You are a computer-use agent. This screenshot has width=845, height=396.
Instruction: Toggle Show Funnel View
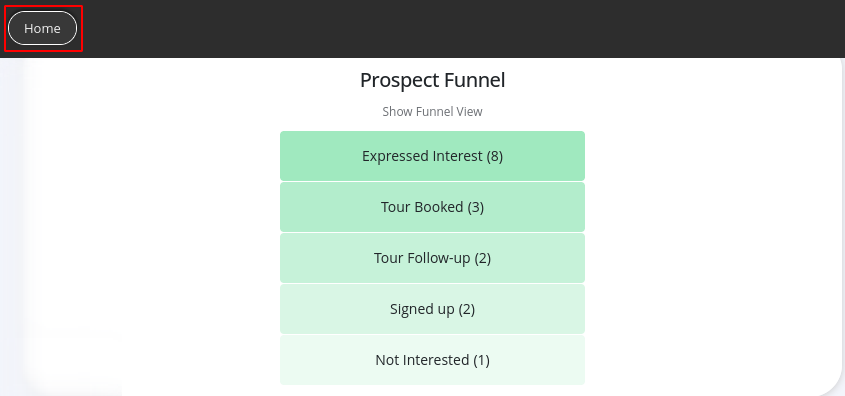[x=432, y=112]
